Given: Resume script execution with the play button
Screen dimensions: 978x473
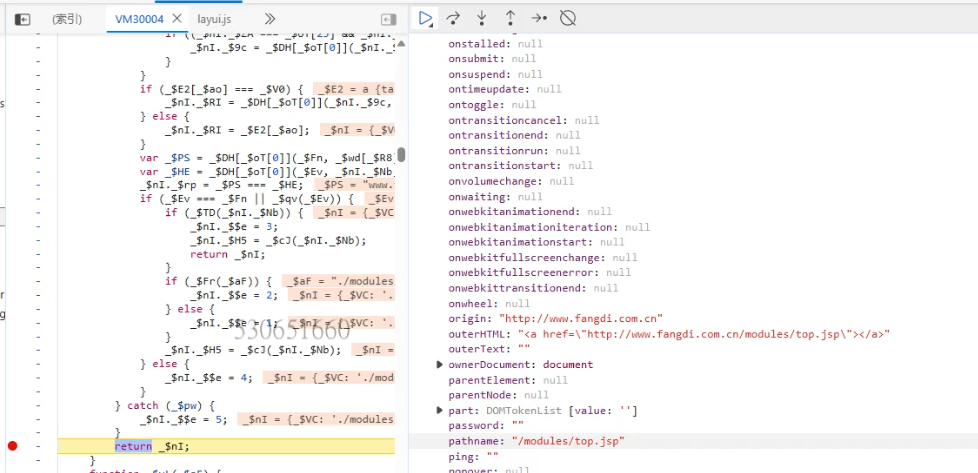Looking at the screenshot, I should (x=426, y=18).
